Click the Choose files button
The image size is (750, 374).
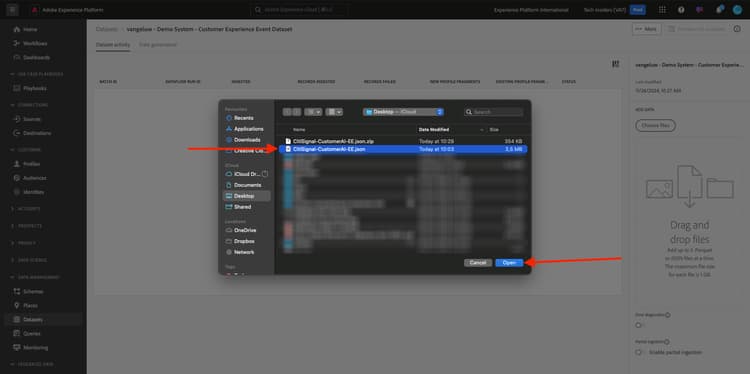click(x=655, y=125)
